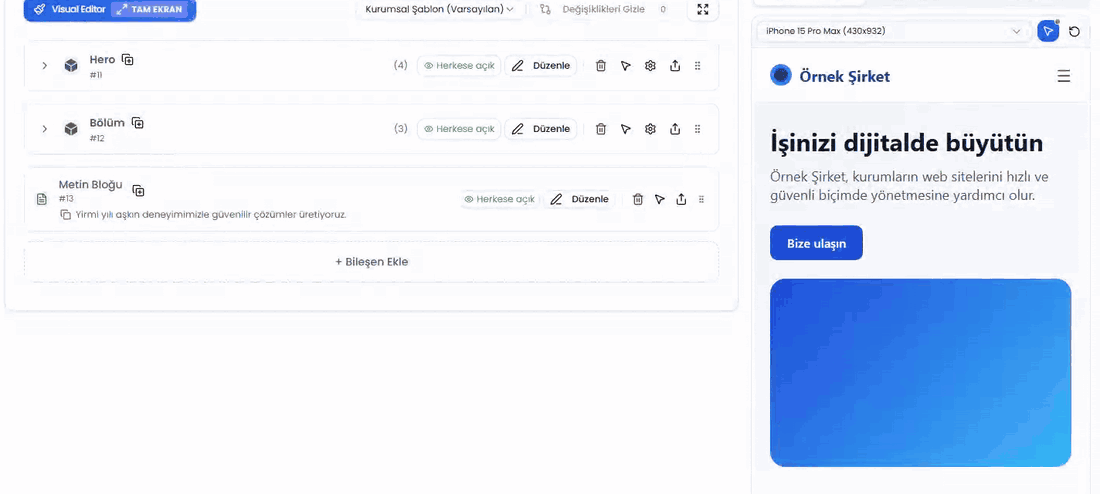Click the export icon on Hero row

[675, 66]
